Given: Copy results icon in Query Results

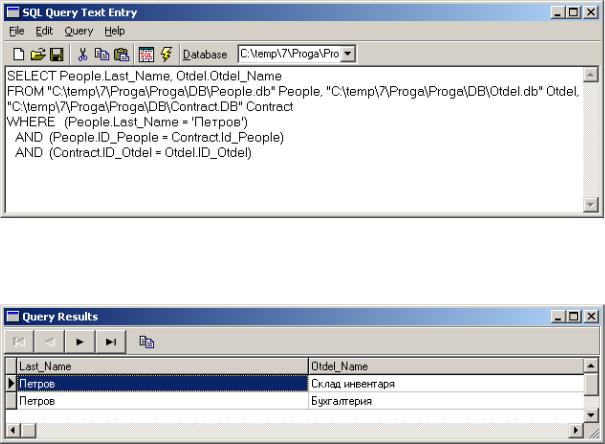Looking at the screenshot, I should (x=147, y=342).
